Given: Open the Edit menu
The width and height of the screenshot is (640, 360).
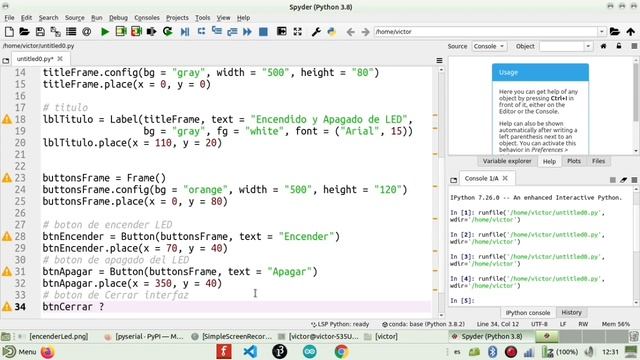Looking at the screenshot, I should pos(26,18).
